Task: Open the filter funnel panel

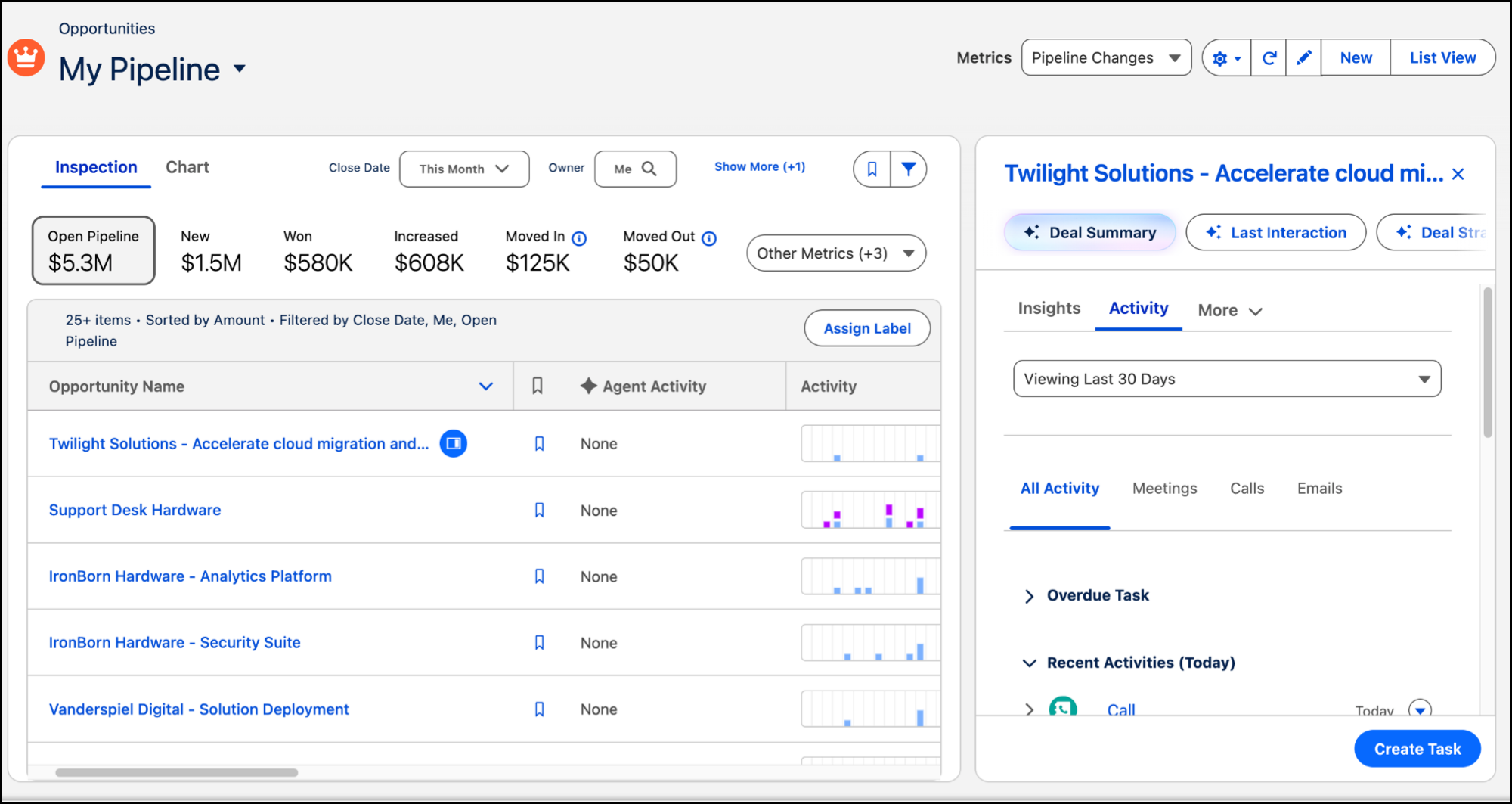Action: click(909, 169)
